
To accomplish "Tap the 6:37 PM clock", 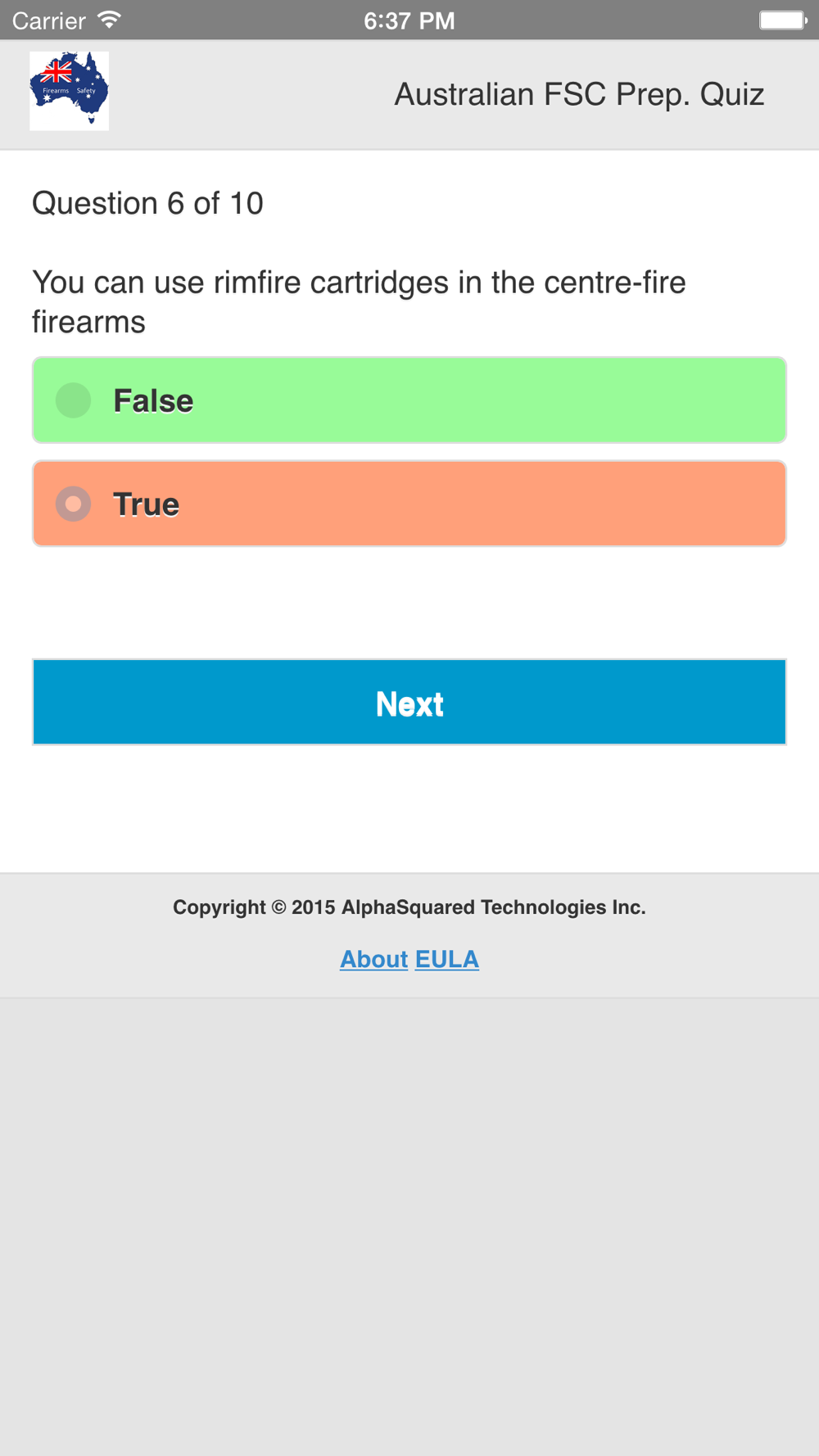I will click(x=409, y=20).
